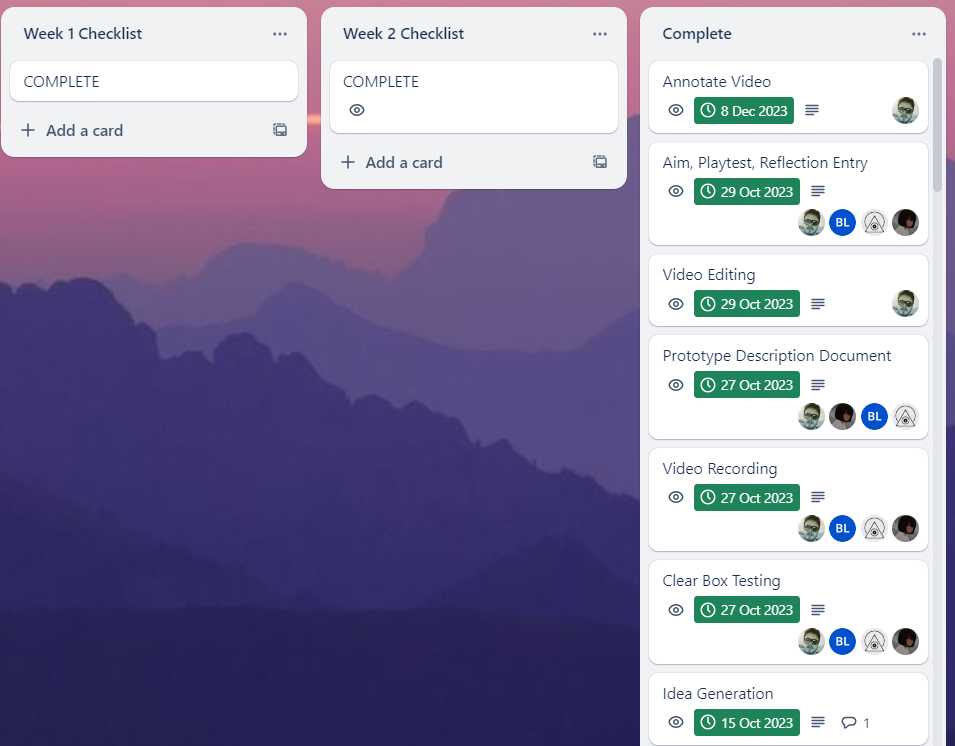Click BL avatar on Prototype Description Document card

[x=874, y=416]
